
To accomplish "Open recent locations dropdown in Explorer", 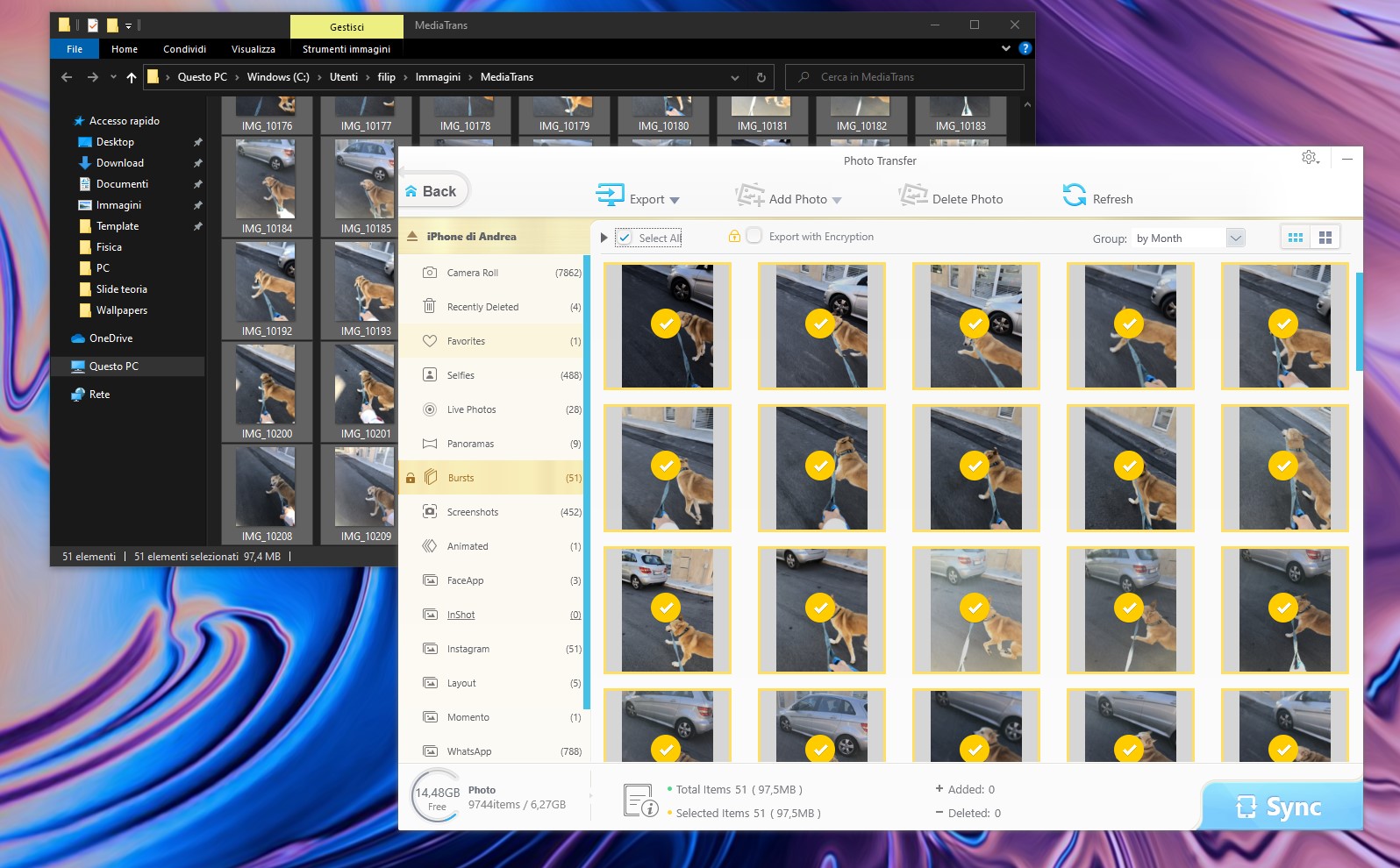I will (x=113, y=77).
